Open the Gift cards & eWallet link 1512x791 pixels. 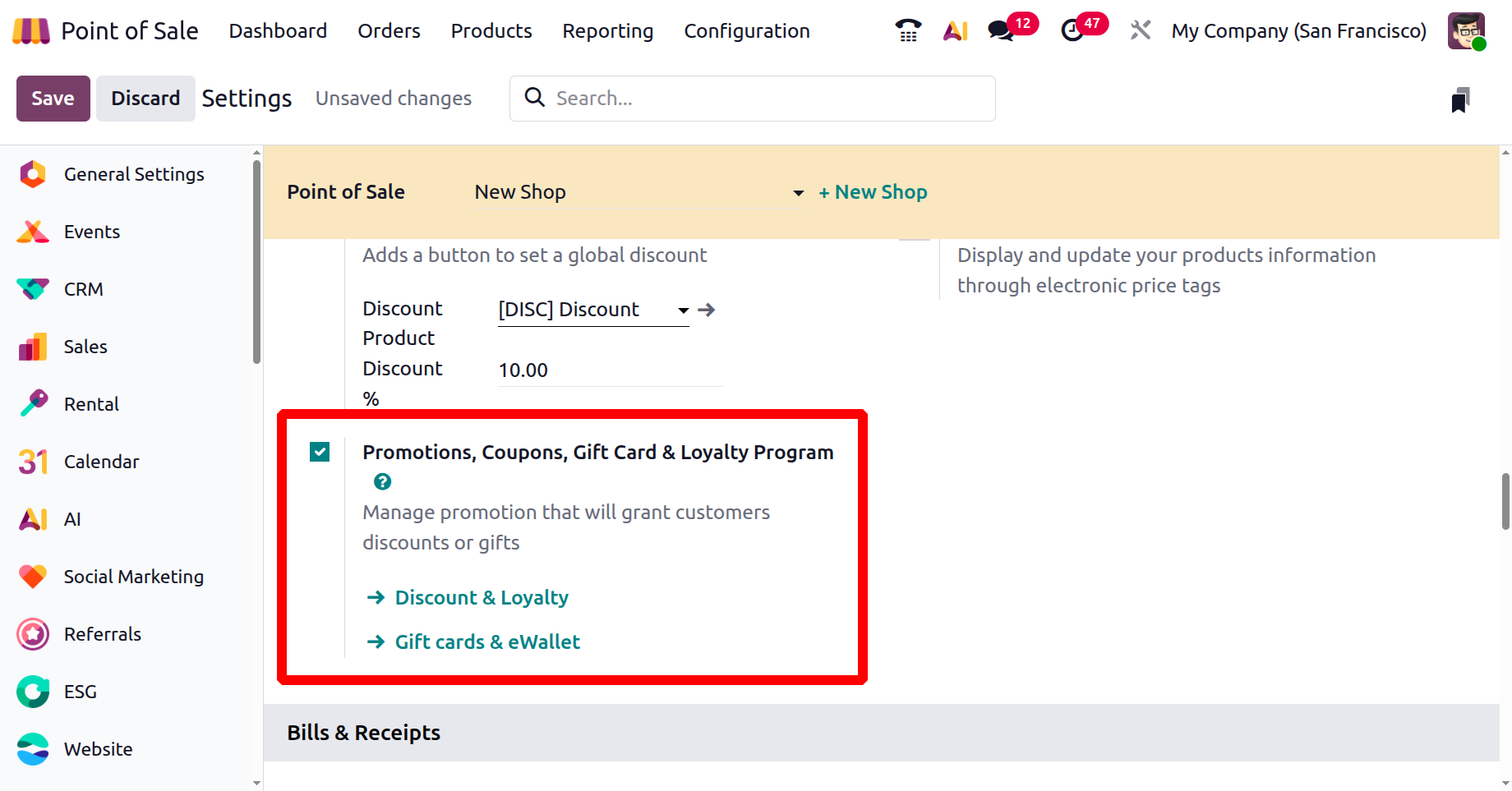(x=487, y=642)
